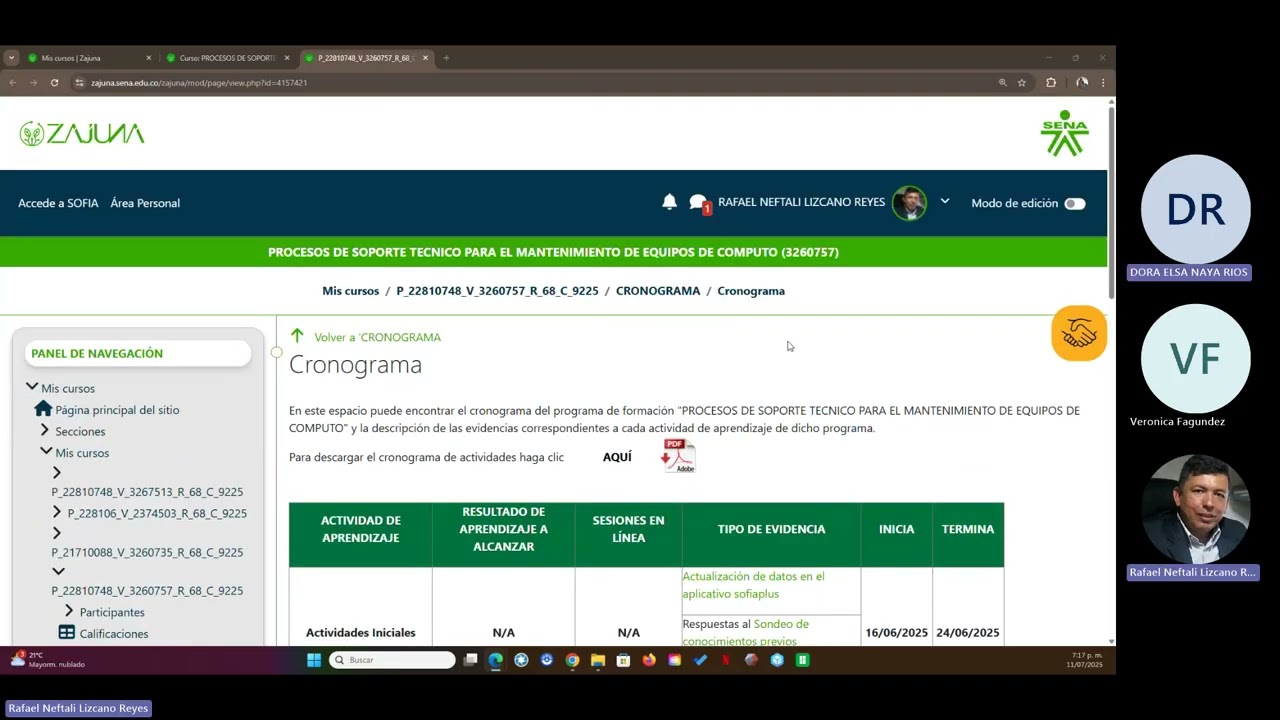Screen dimensions: 1280x720
Task: Open CRONOGRAMA breadcrumb link
Action: [x=658, y=291]
